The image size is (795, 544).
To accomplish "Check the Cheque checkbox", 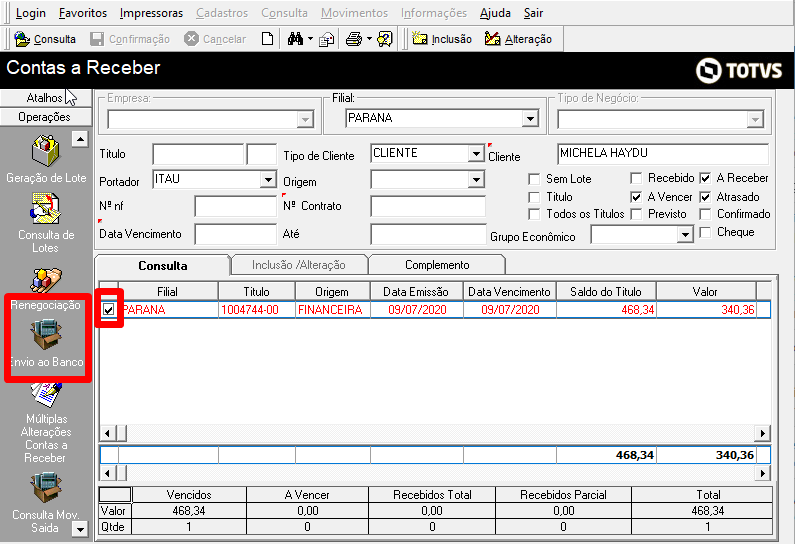I will 705,232.
